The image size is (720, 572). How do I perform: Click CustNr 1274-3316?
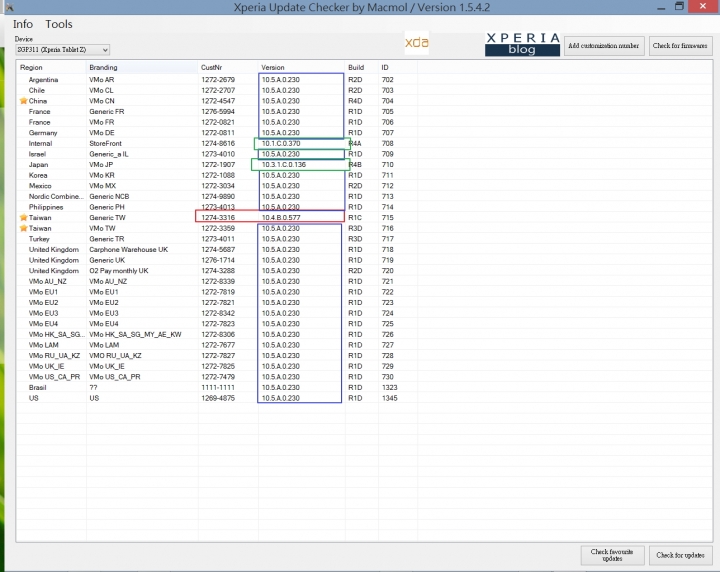pos(218,218)
